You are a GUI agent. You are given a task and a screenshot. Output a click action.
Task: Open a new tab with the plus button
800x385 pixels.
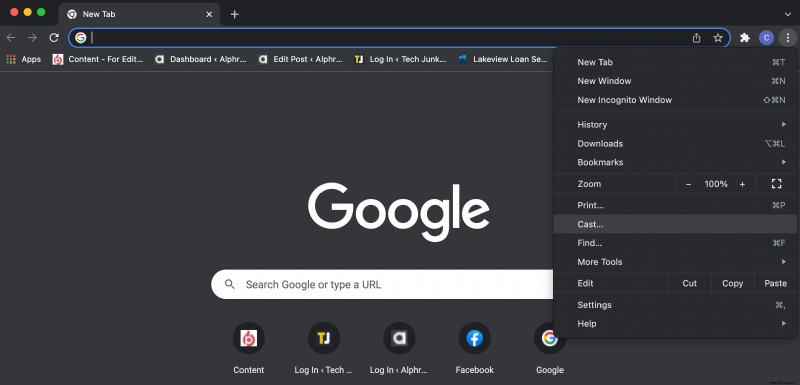point(234,14)
